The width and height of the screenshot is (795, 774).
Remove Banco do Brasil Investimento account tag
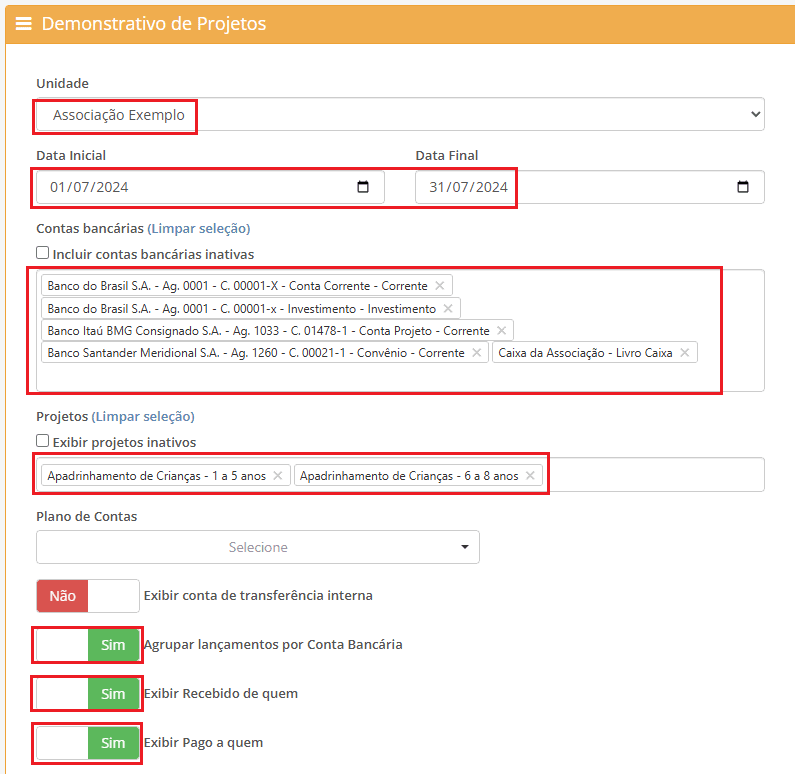pos(448,309)
